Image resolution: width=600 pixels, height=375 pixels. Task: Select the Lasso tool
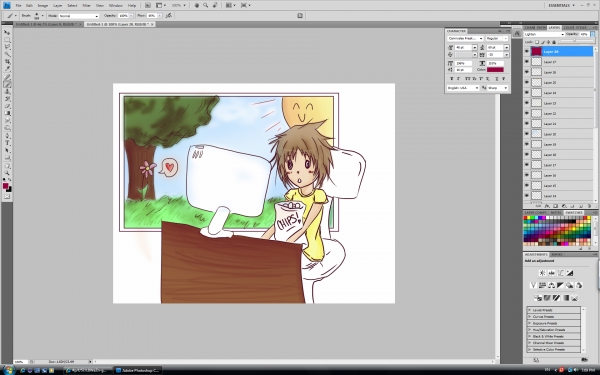(7, 47)
